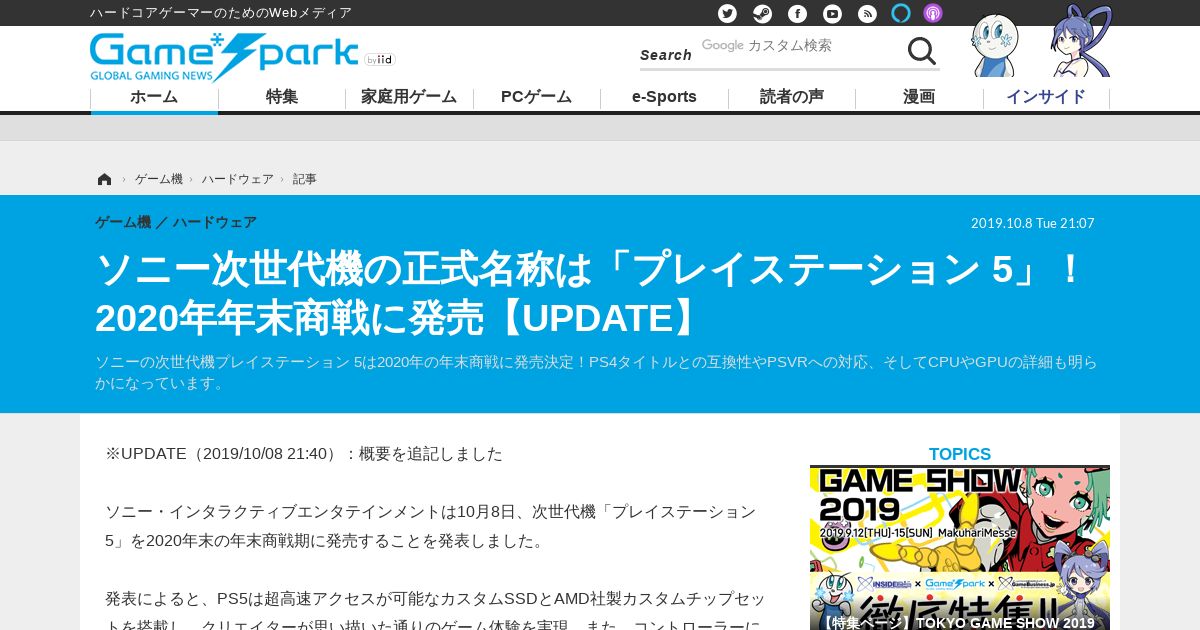1200x630 pixels.
Task: Click the ハードウェア breadcrumb link
Action: (237, 179)
